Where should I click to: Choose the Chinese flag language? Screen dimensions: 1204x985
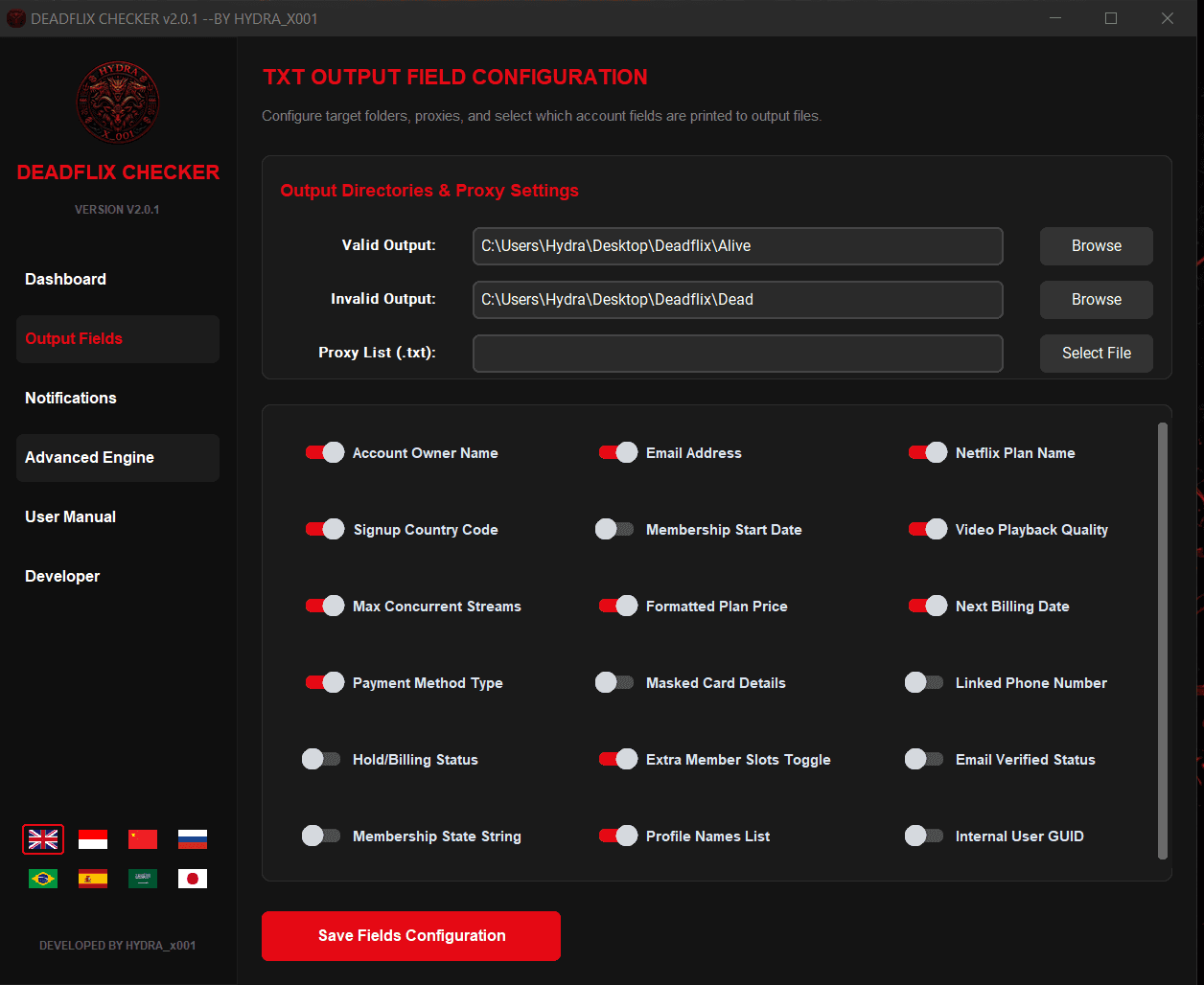pyautogui.click(x=143, y=839)
